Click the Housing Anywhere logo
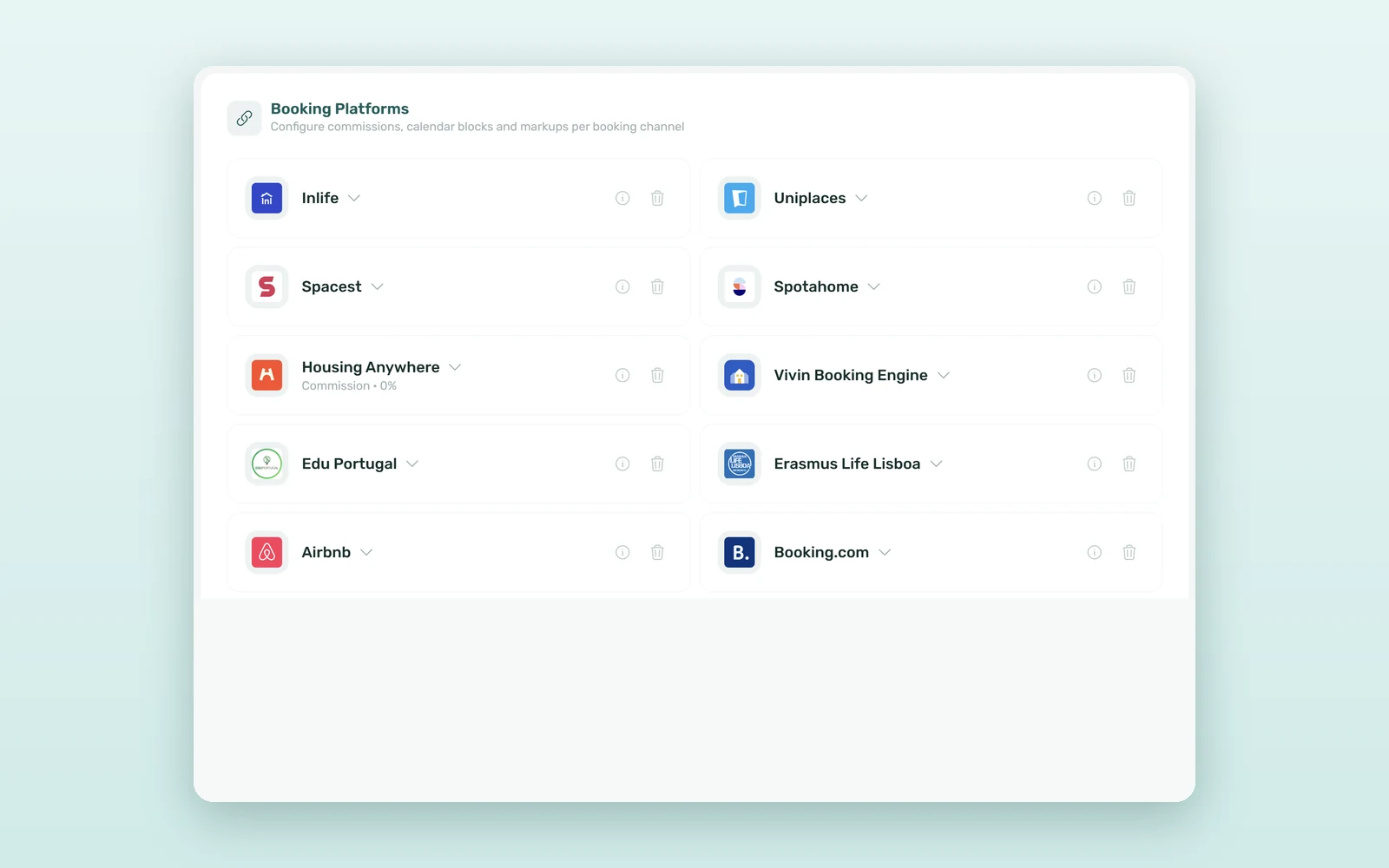 267,375
